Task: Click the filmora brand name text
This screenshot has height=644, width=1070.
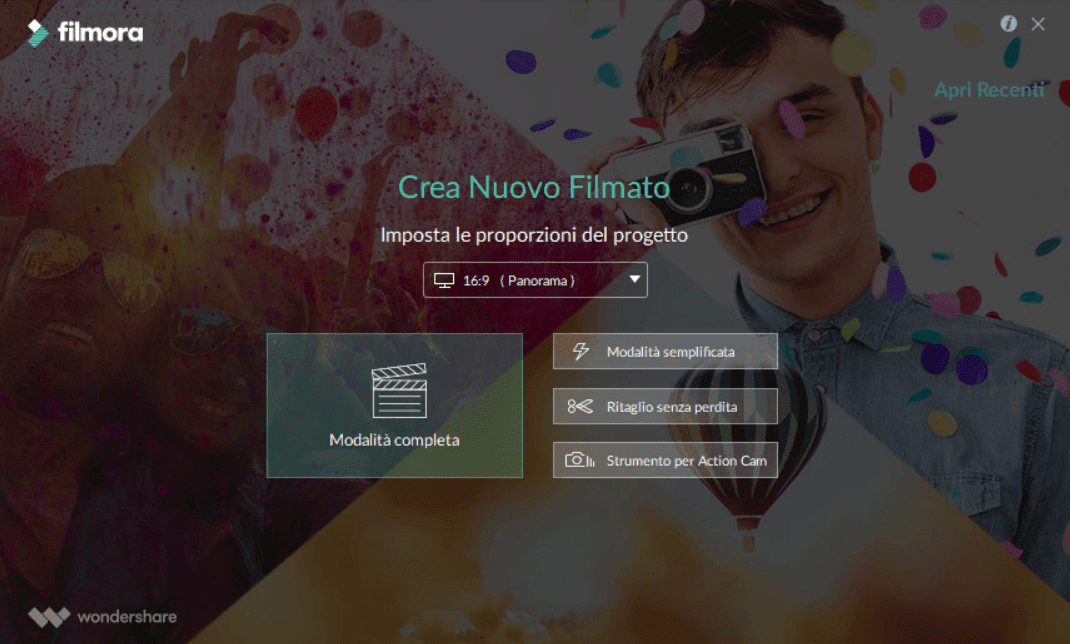Action: click(x=100, y=32)
